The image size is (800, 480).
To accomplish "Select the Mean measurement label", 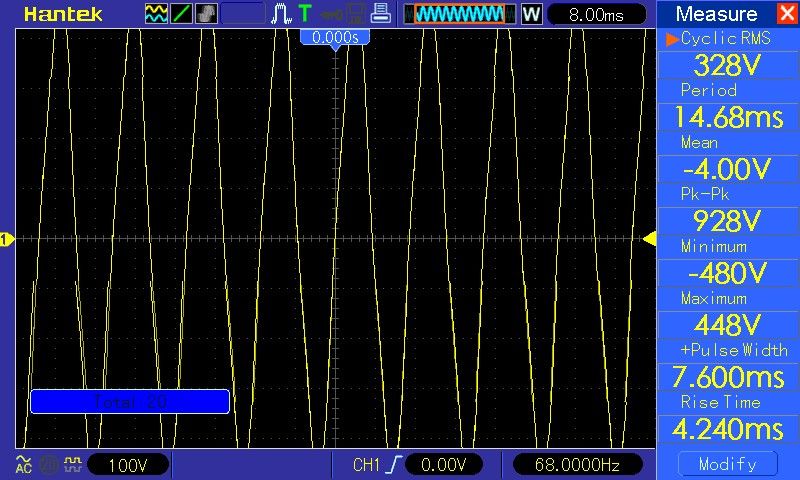I will (699, 142).
